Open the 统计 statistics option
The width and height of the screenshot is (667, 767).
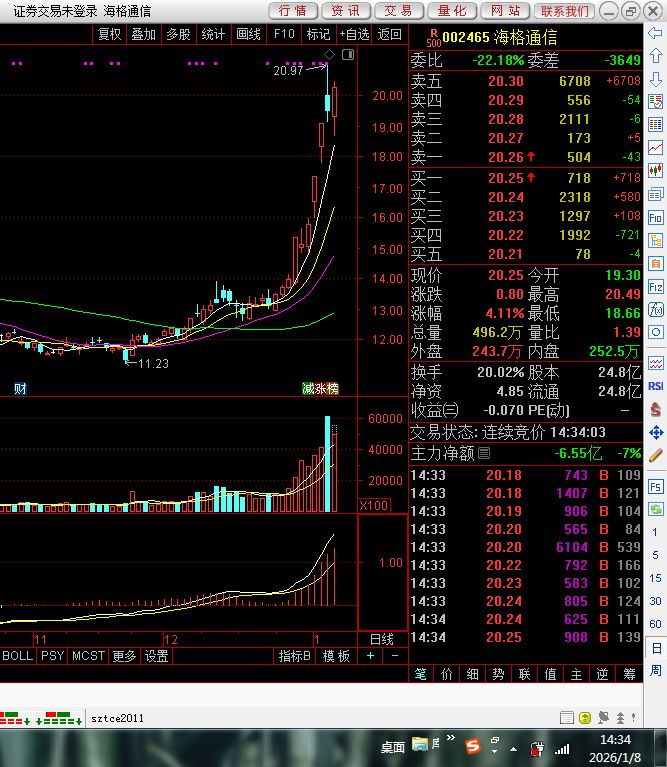click(x=213, y=34)
